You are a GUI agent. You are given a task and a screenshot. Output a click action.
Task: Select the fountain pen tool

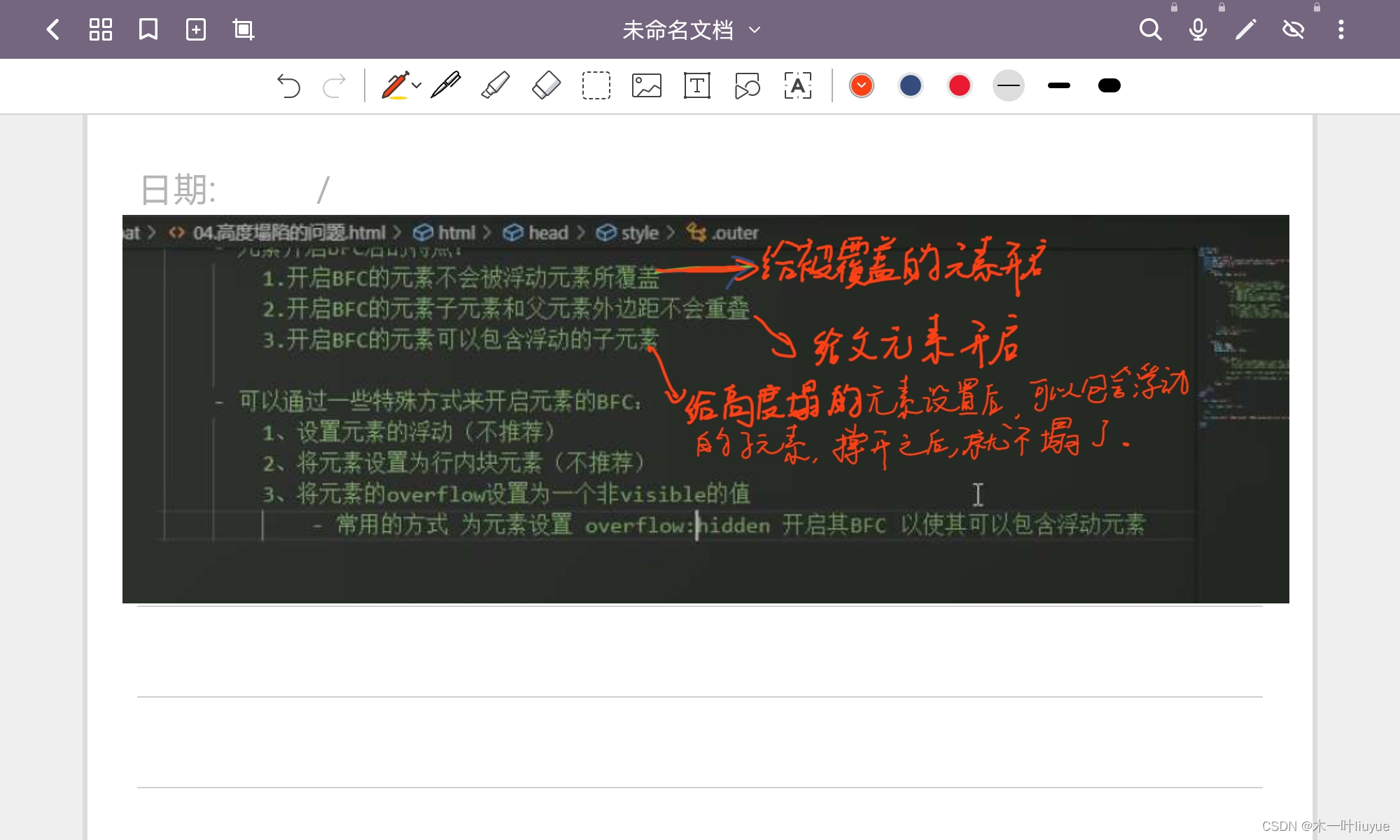446,85
